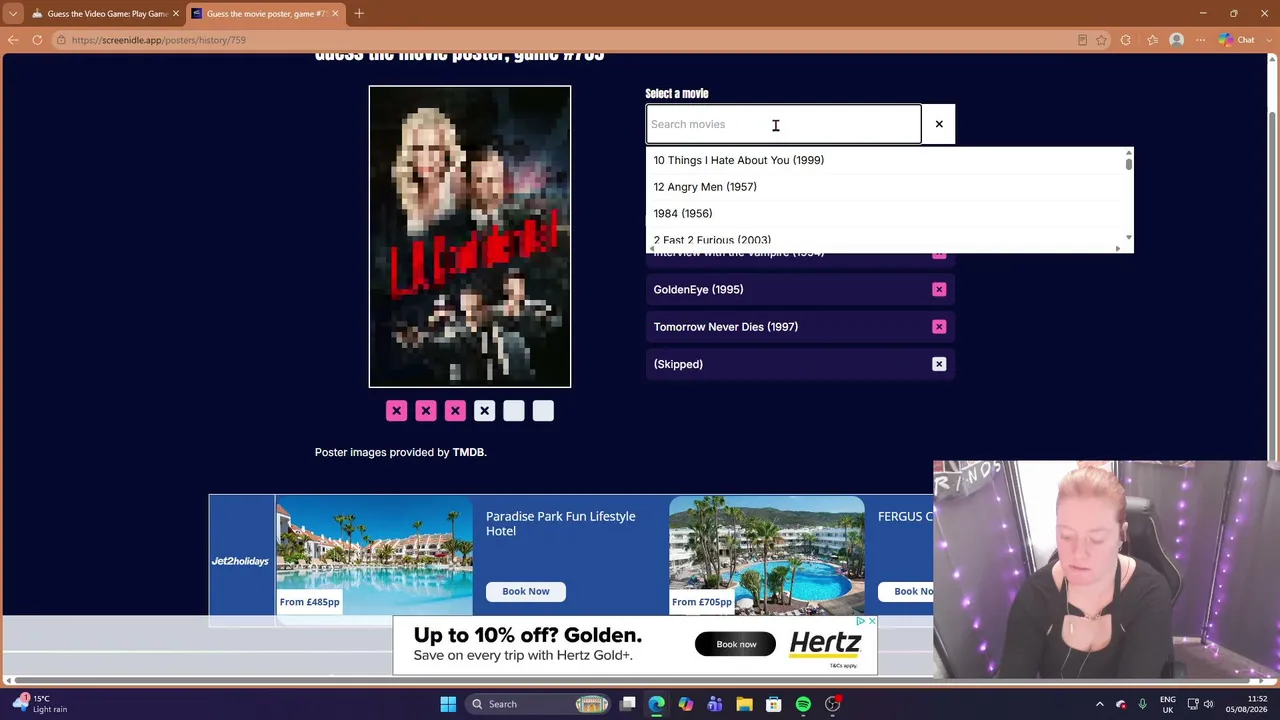Open the favorites list icon
The height and width of the screenshot is (720, 1280).
tap(1152, 40)
